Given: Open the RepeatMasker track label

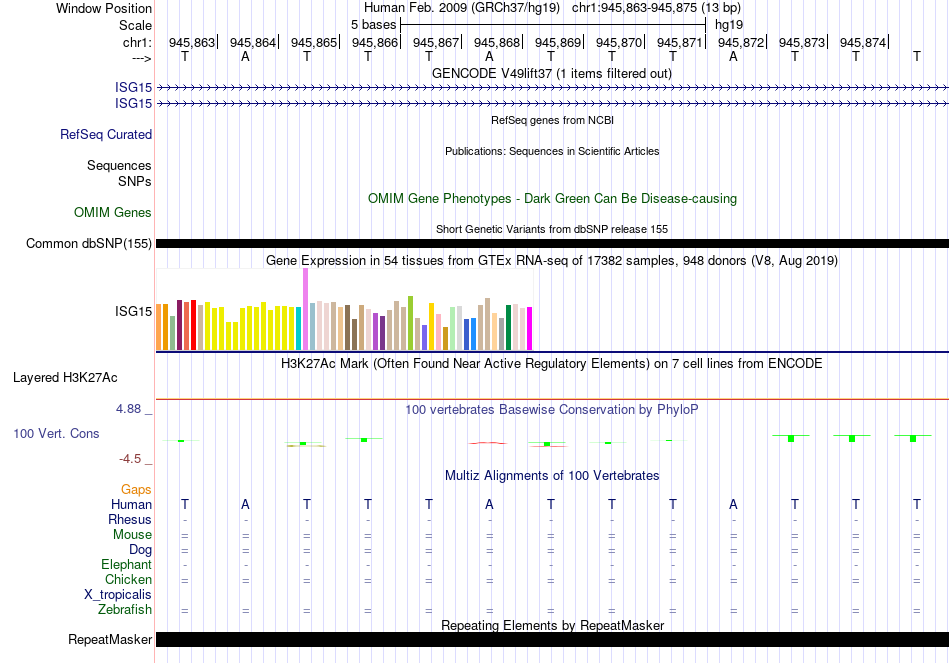Looking at the screenshot, I should pos(110,639).
